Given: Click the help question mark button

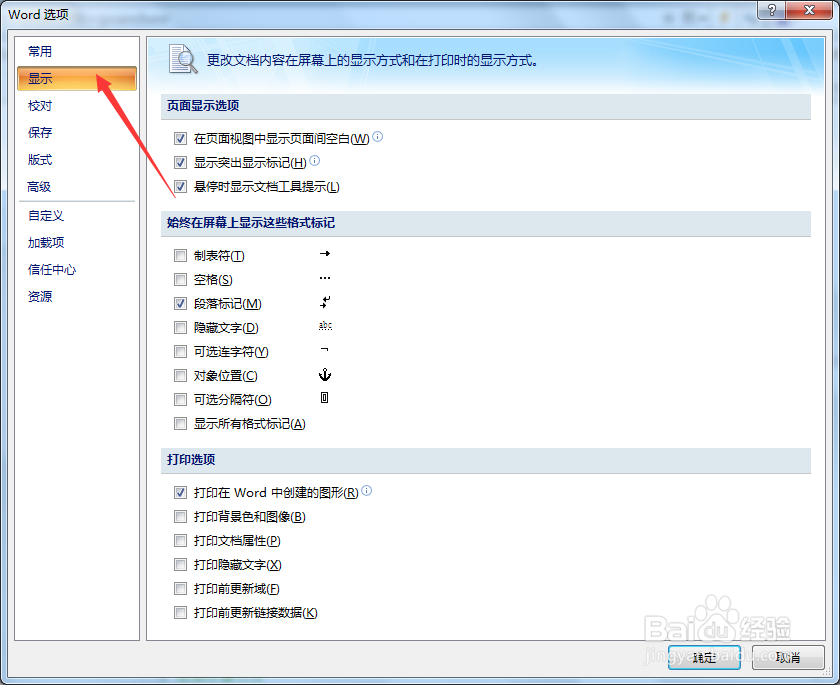Looking at the screenshot, I should [771, 10].
